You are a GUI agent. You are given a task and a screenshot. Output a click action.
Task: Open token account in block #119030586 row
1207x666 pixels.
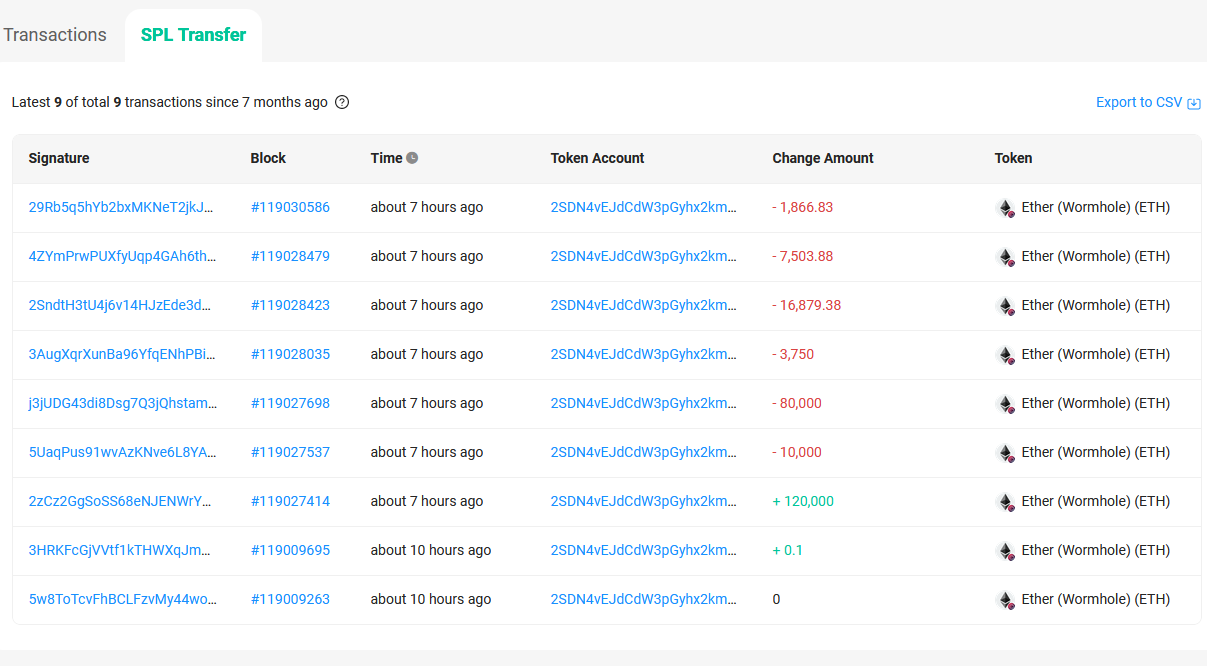644,207
